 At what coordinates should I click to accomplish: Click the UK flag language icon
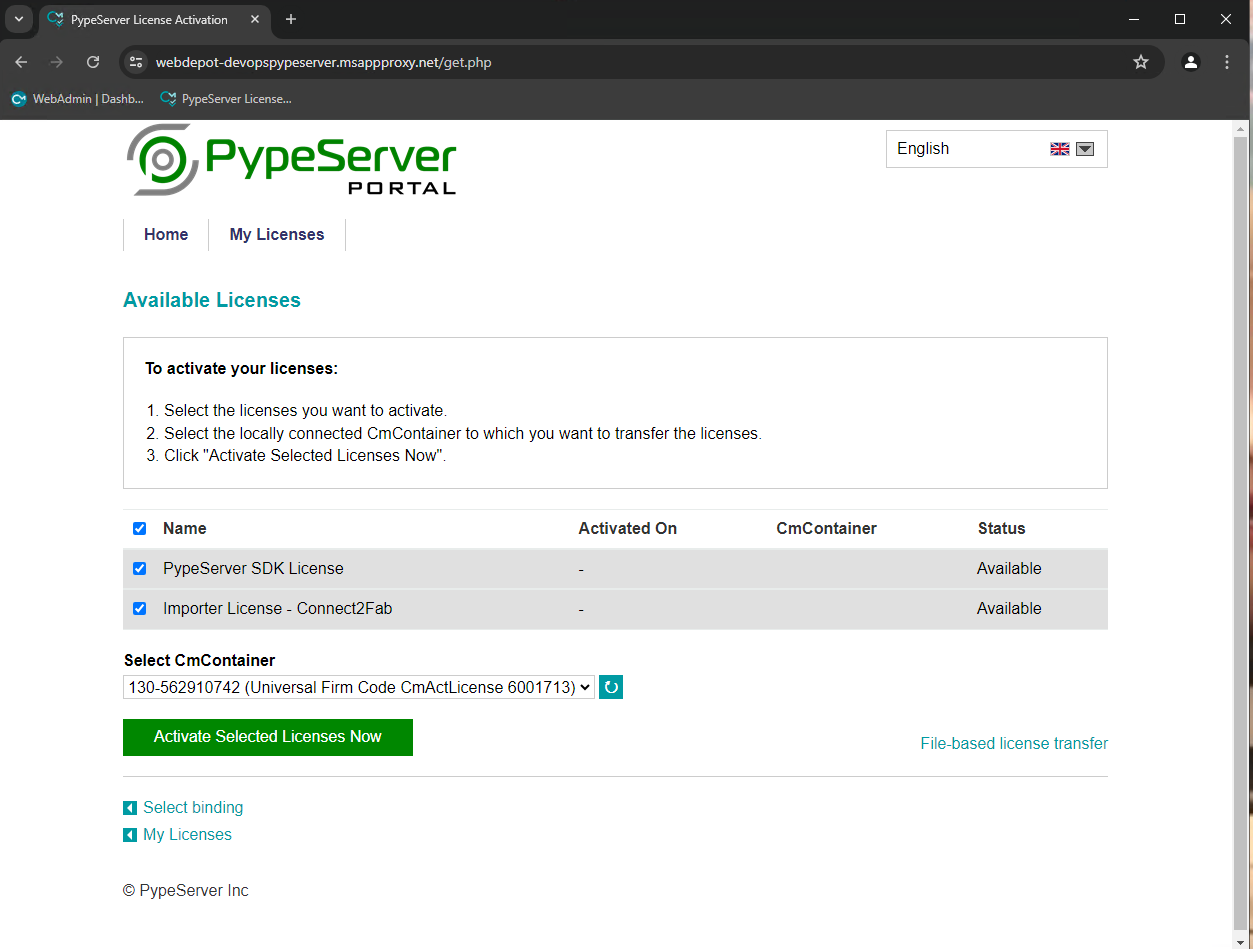point(1060,149)
